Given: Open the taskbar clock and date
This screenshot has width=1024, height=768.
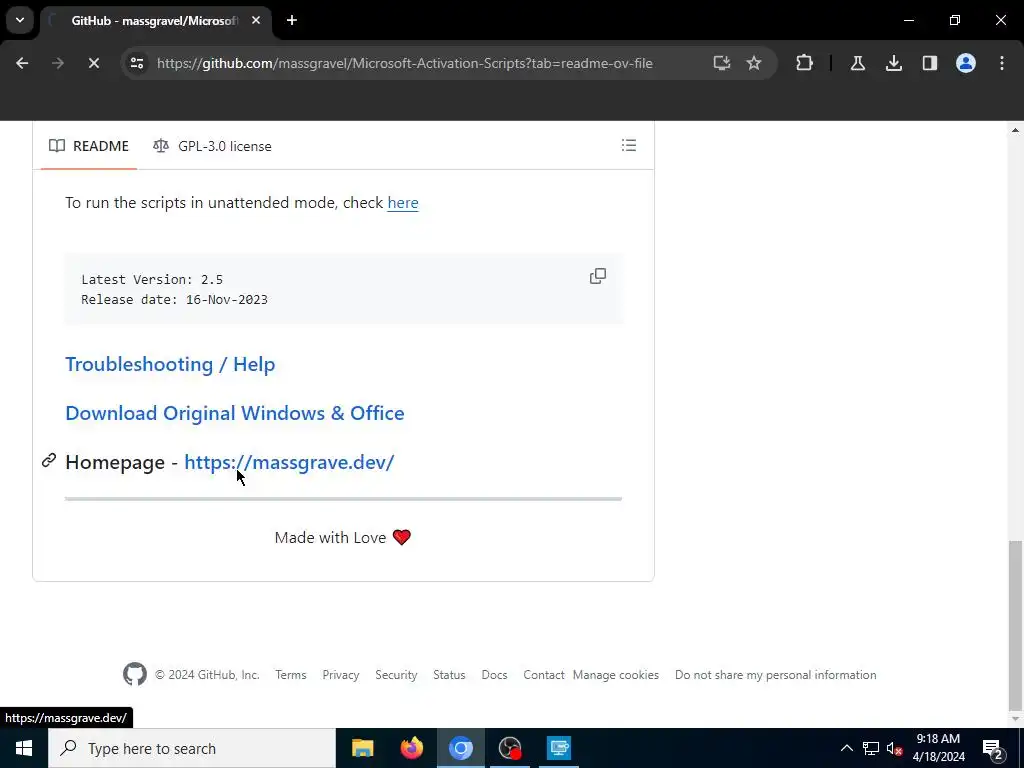Looking at the screenshot, I should pyautogui.click(x=938, y=748).
